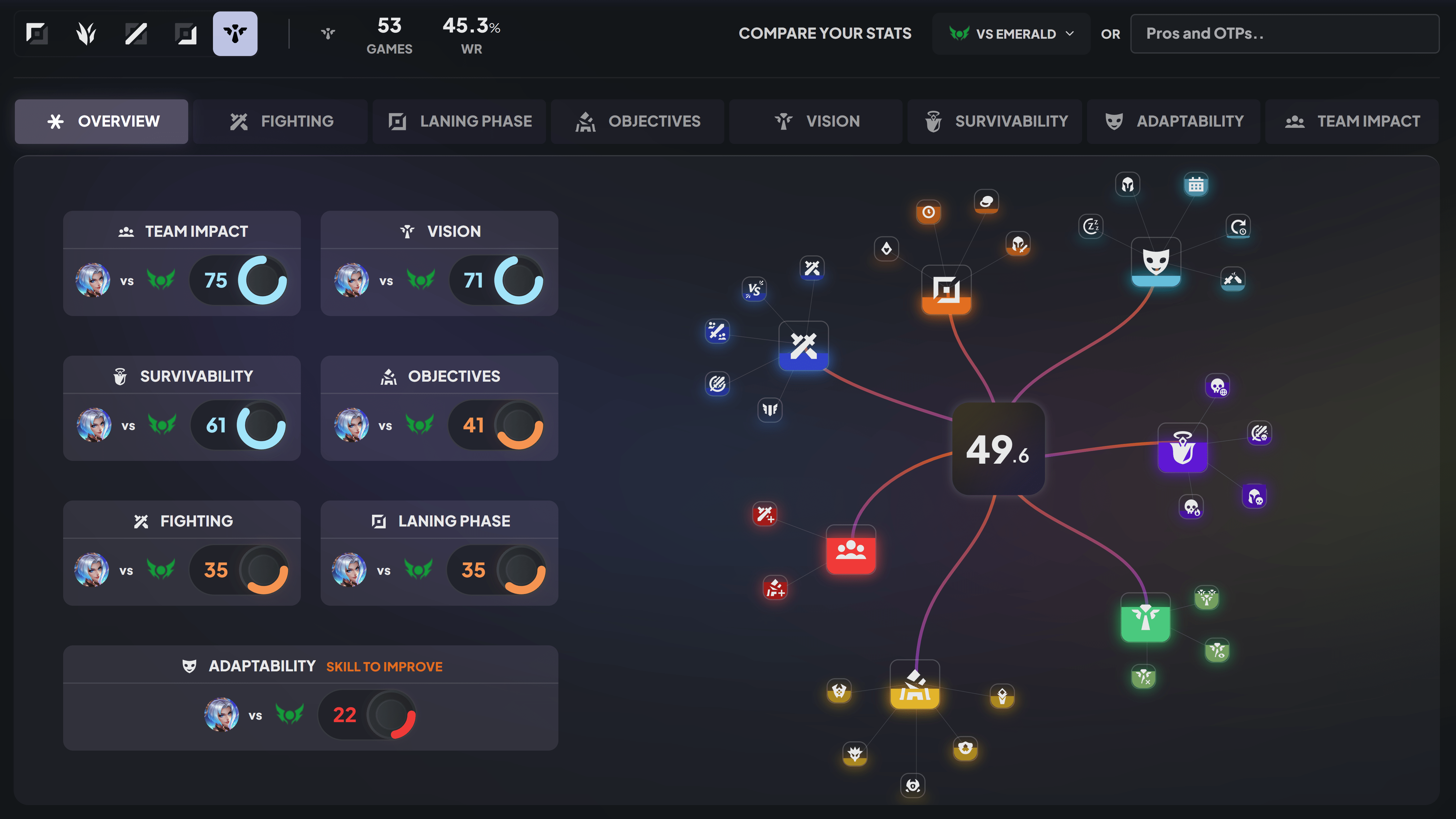The width and height of the screenshot is (1456, 819).
Task: Switch to the Fighting tab
Action: 281,122
